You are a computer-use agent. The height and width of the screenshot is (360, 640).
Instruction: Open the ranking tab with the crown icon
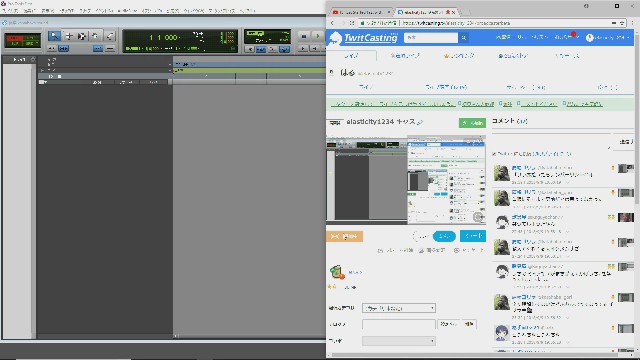click(x=459, y=56)
